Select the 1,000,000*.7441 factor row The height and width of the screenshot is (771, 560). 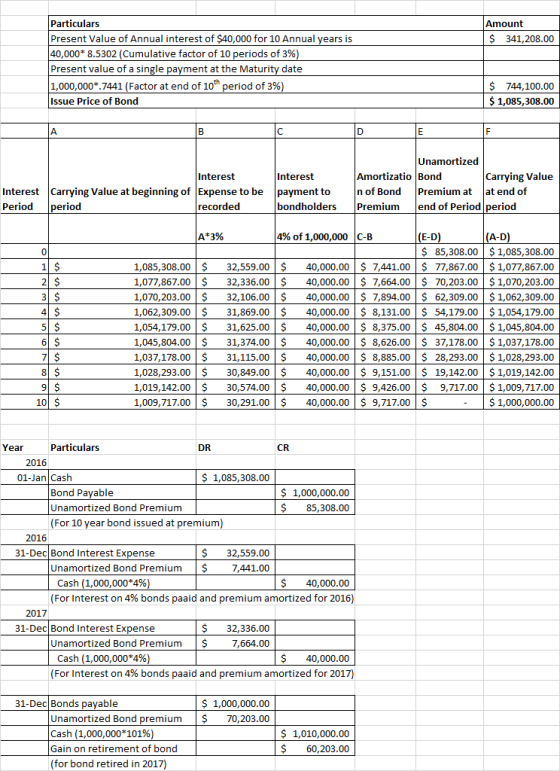point(266,86)
